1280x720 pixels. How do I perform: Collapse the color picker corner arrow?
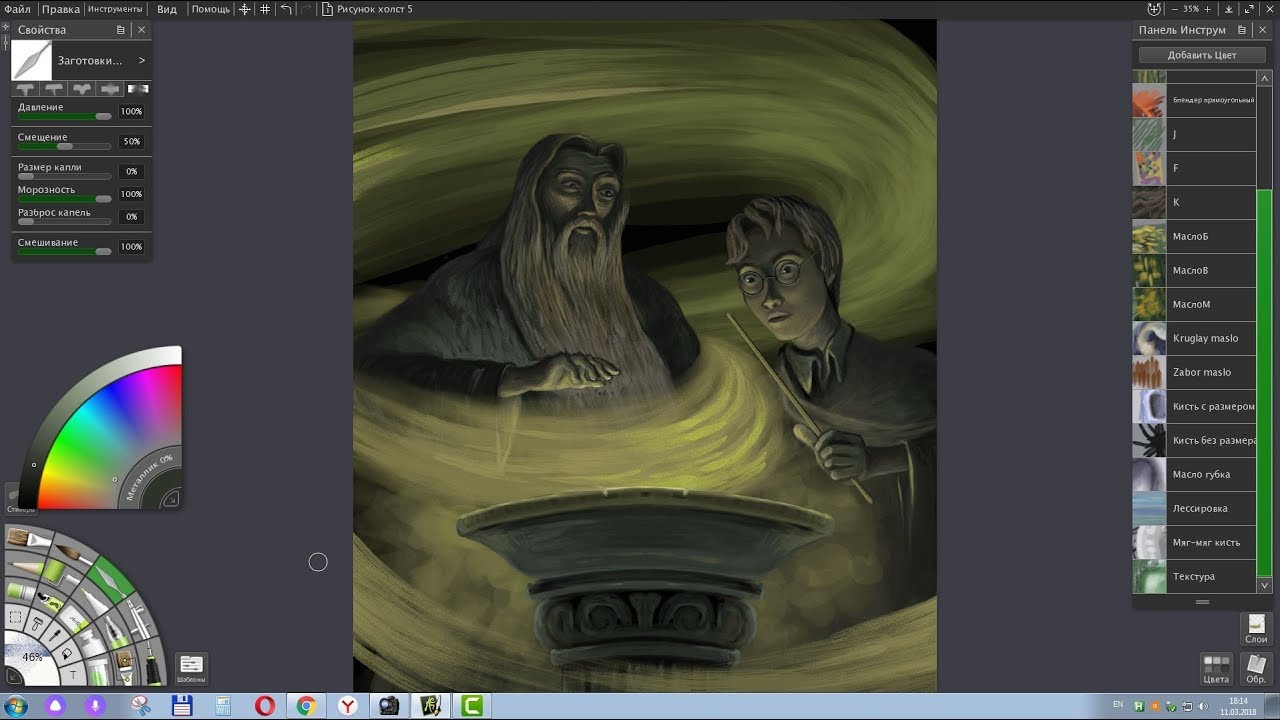171,498
